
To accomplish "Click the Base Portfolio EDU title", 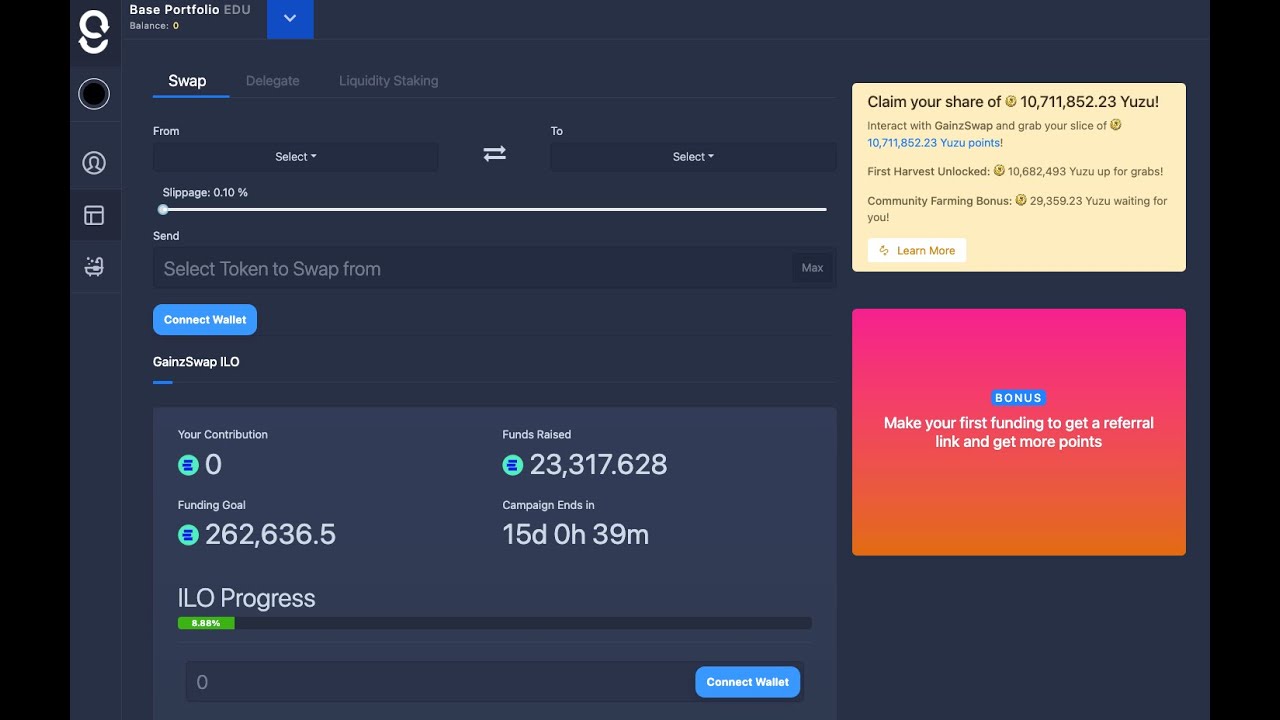I will 190,10.
